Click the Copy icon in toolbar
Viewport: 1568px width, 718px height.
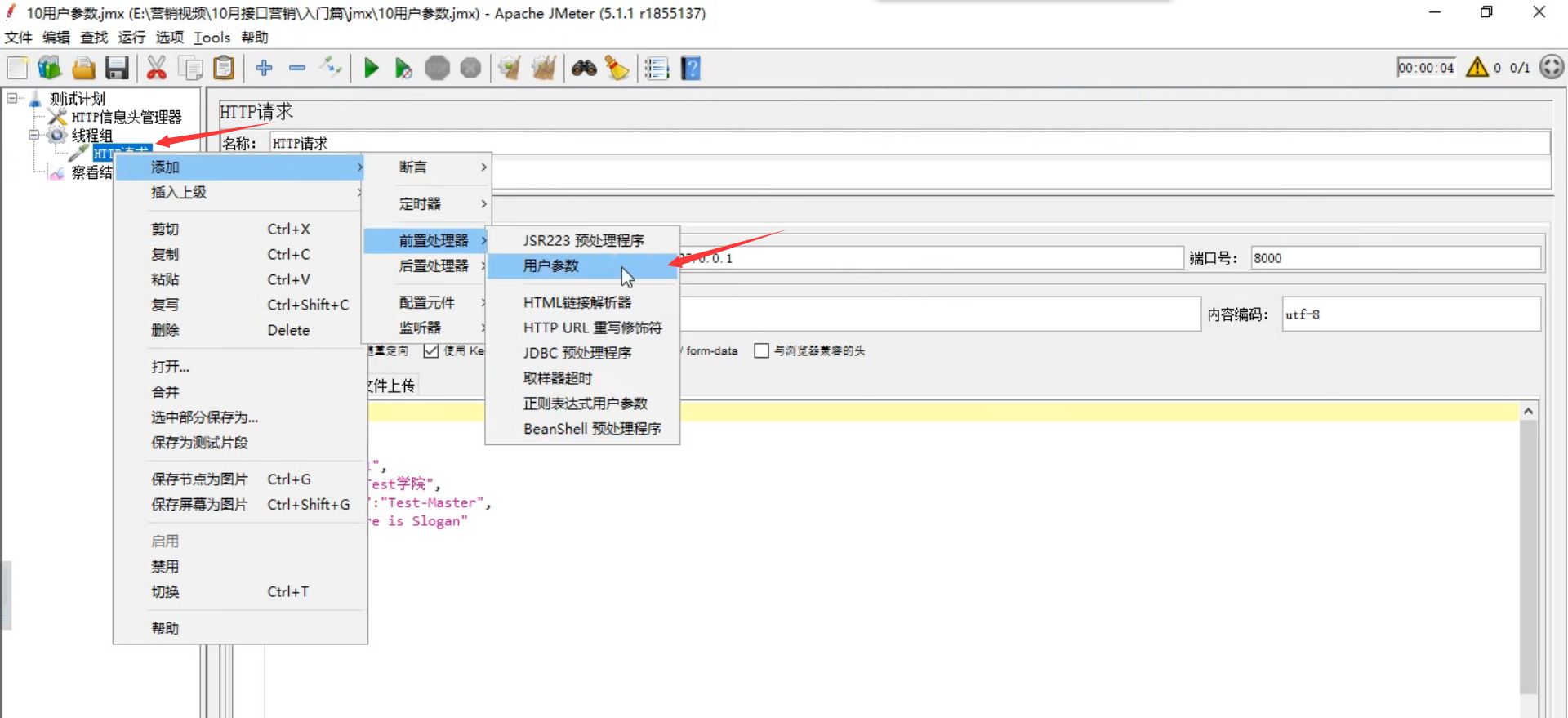point(190,68)
